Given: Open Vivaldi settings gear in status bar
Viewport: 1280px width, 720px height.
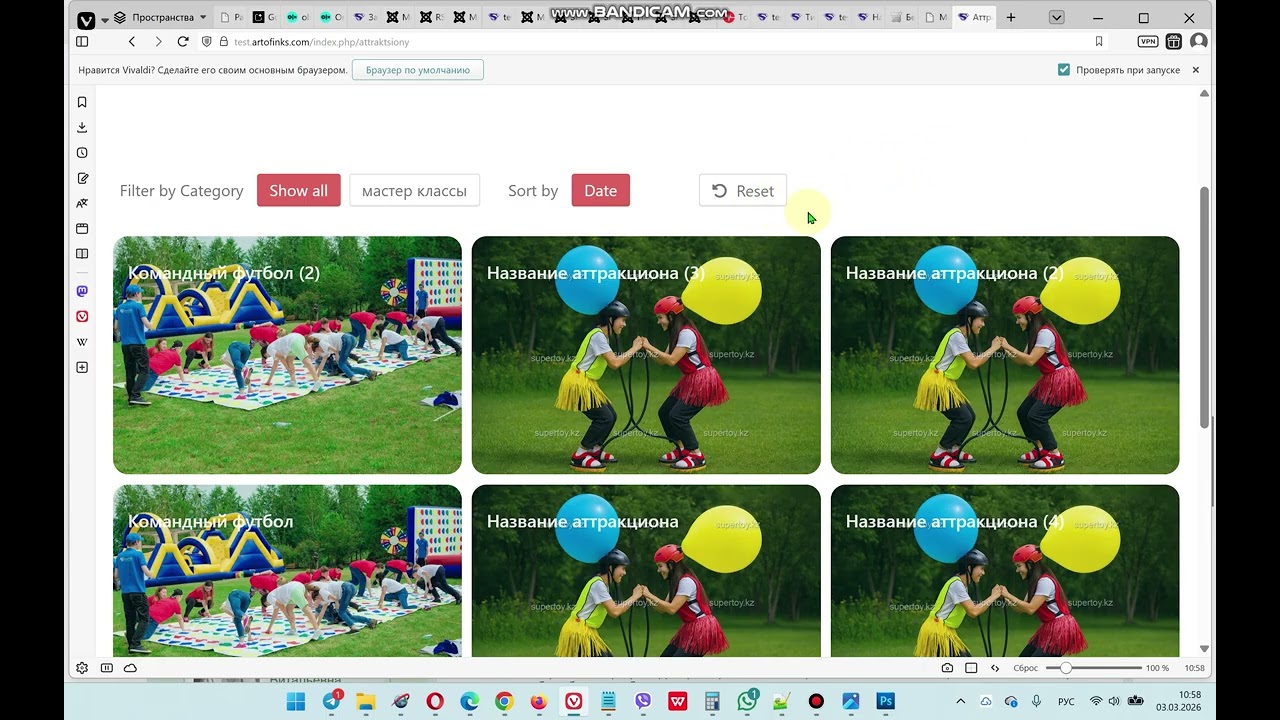Looking at the screenshot, I should (82, 668).
